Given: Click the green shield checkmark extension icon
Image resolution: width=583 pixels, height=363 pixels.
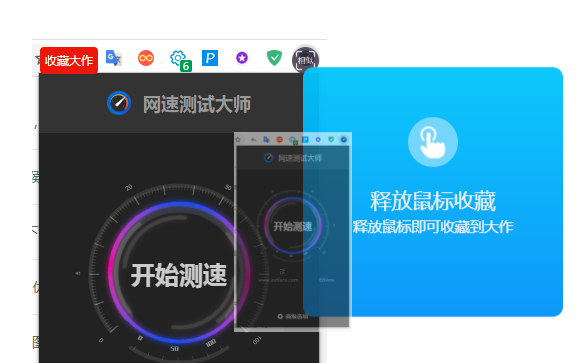Looking at the screenshot, I should coord(274,58).
